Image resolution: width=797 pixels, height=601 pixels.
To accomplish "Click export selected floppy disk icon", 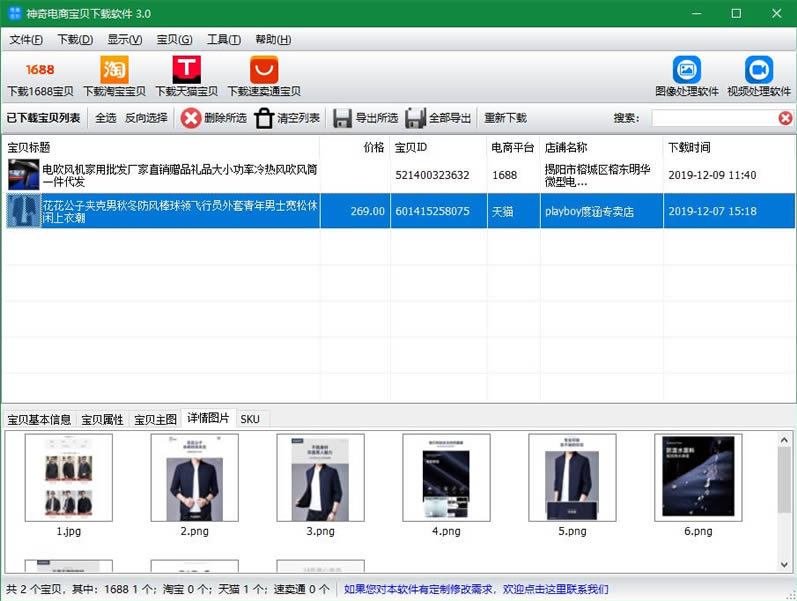I will click(x=343, y=118).
